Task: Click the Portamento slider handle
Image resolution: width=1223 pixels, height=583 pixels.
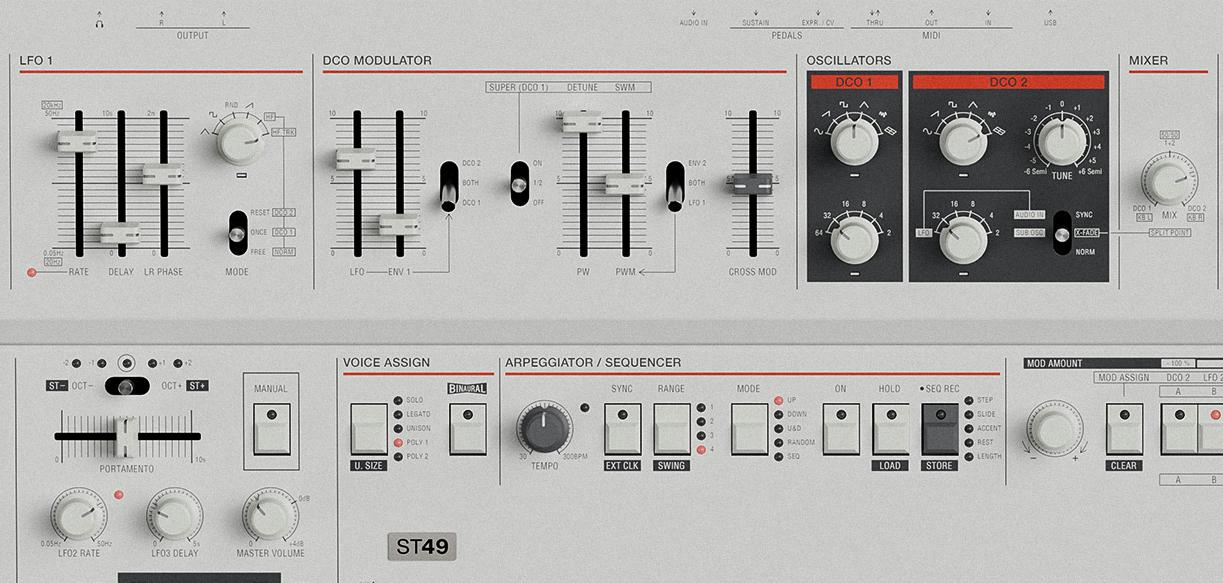Action: click(124, 437)
